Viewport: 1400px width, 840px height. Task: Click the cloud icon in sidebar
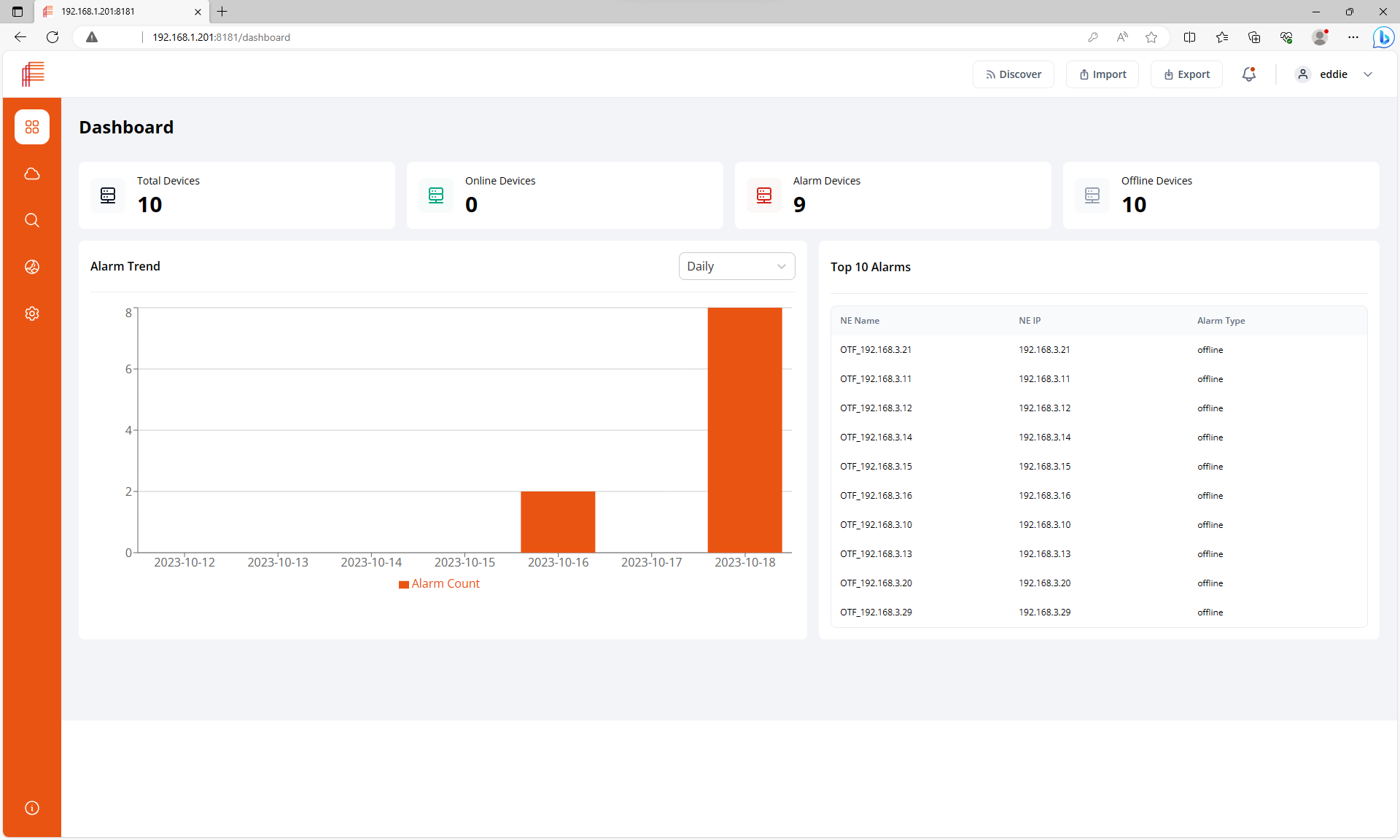32,174
